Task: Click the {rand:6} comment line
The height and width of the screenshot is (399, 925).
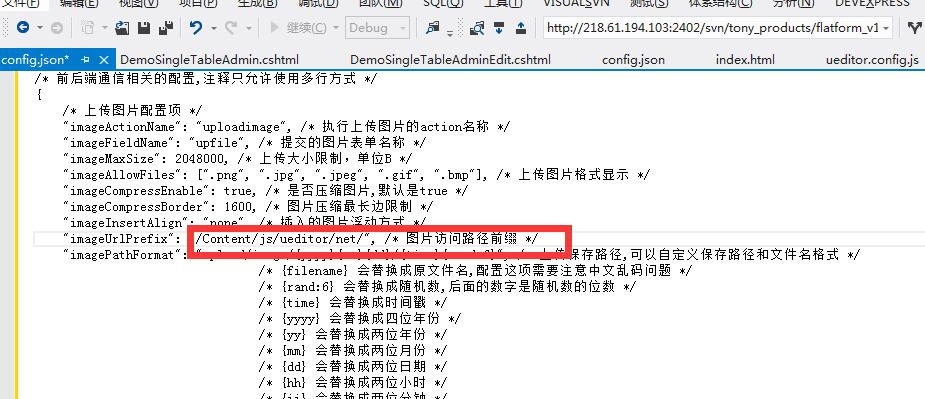Action: click(x=447, y=287)
